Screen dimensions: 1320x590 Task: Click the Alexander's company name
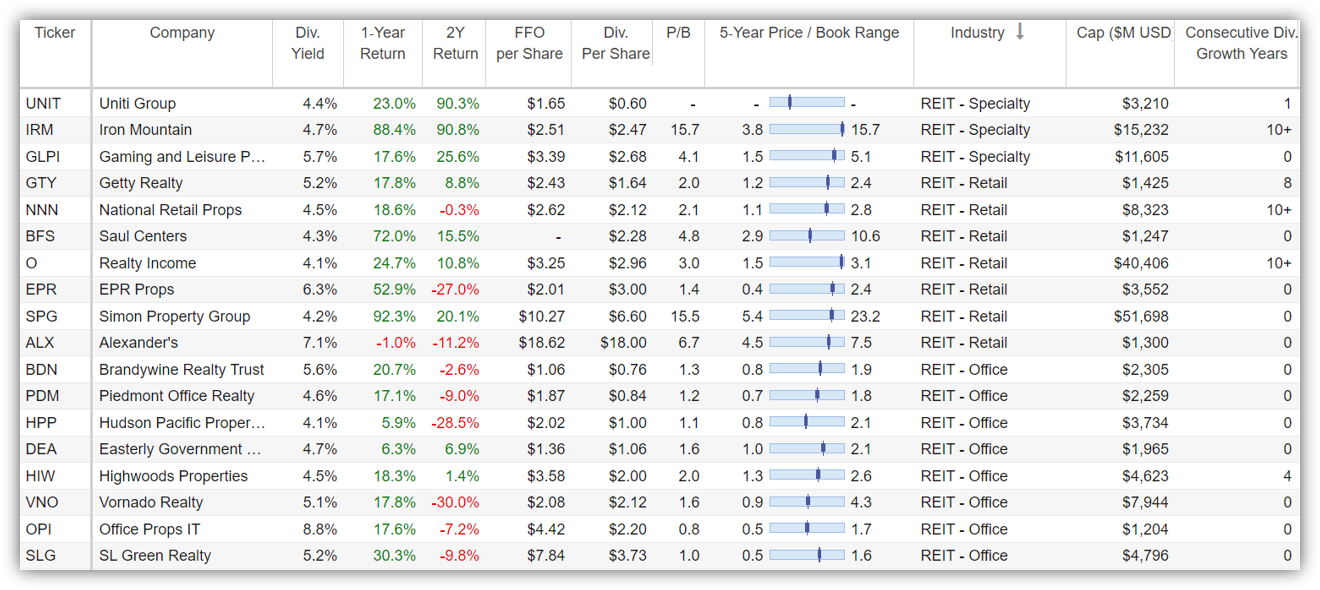point(139,343)
